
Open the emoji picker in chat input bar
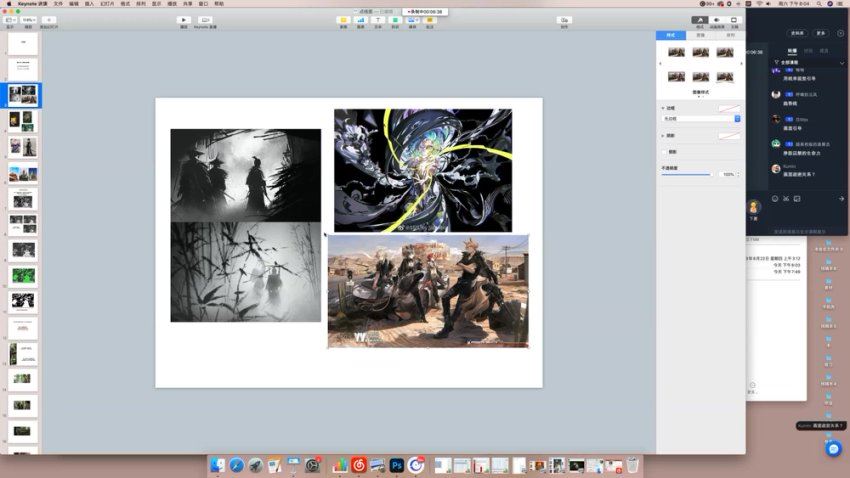click(x=775, y=199)
